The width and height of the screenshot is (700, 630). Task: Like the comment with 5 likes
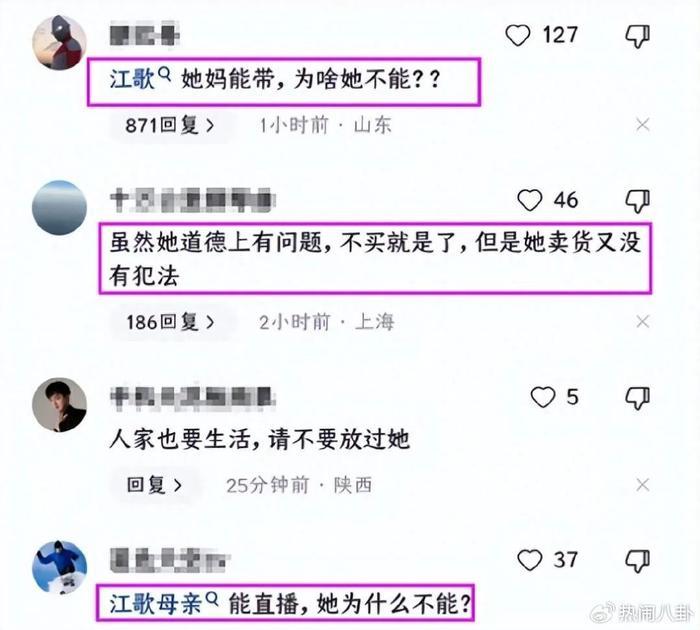543,397
